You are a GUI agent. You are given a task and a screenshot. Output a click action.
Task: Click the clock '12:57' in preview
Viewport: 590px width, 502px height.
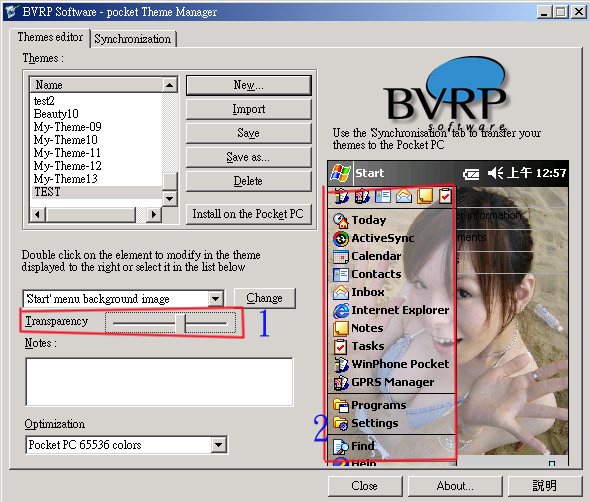point(551,173)
